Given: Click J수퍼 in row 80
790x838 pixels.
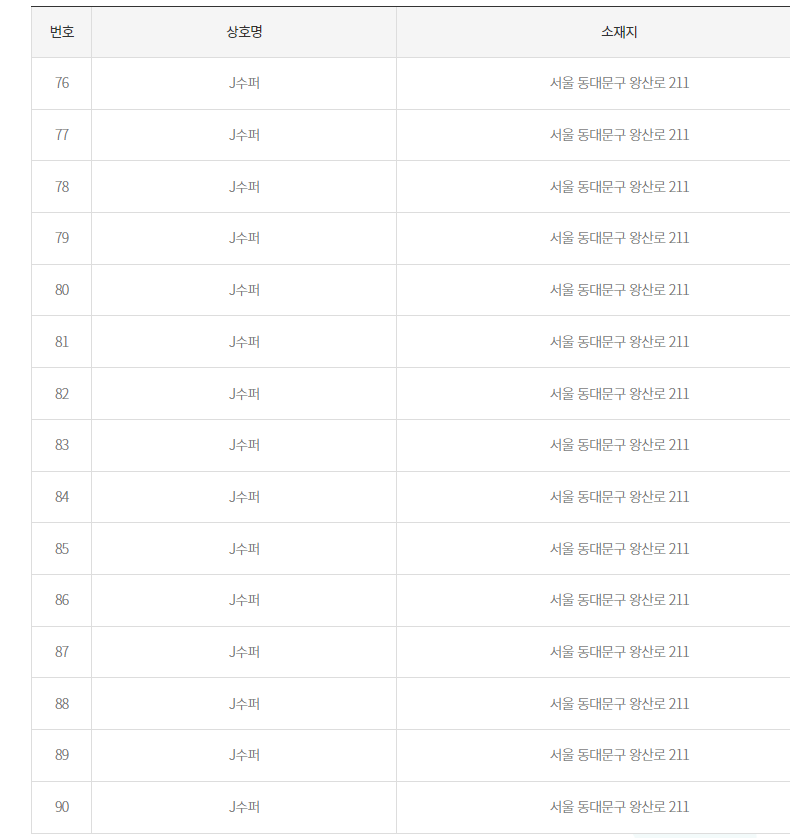Looking at the screenshot, I should [x=244, y=290].
